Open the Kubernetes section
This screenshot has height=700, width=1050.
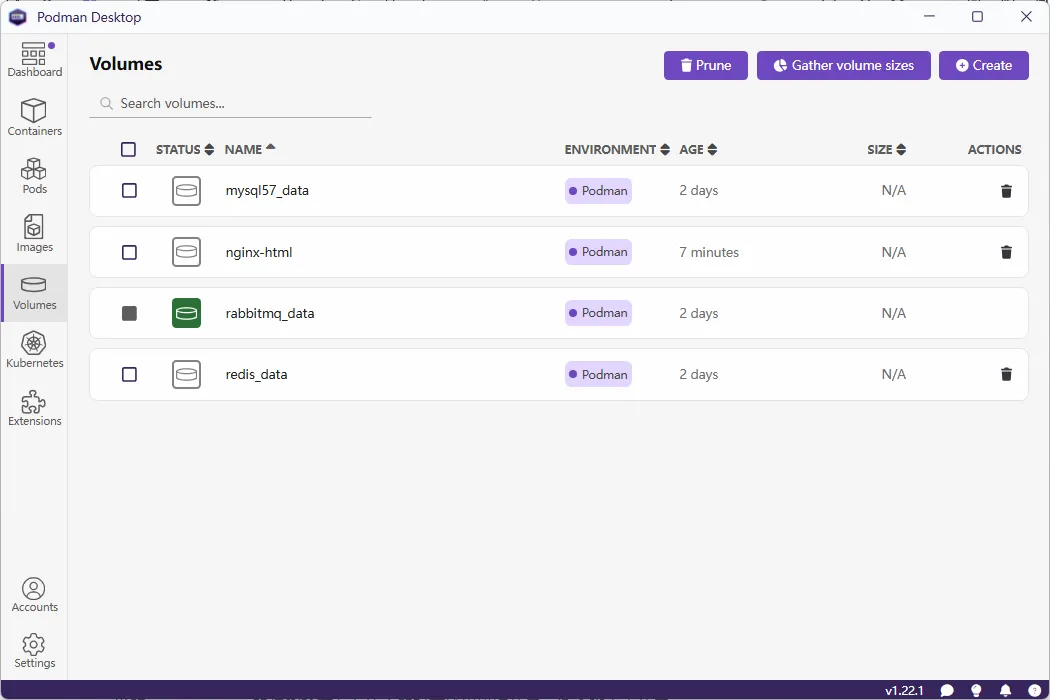pyautogui.click(x=34, y=350)
